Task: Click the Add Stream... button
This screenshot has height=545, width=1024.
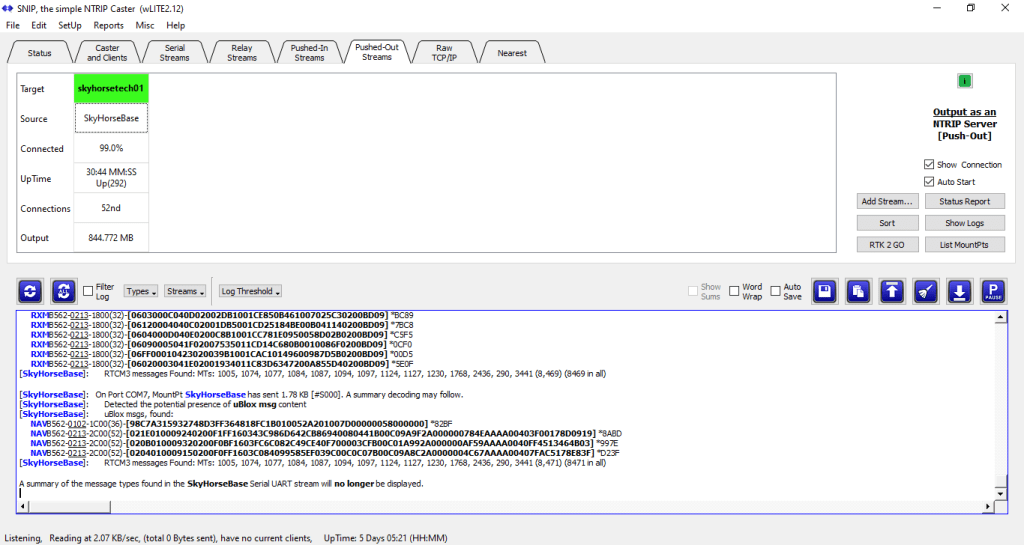Action: pyautogui.click(x=887, y=202)
